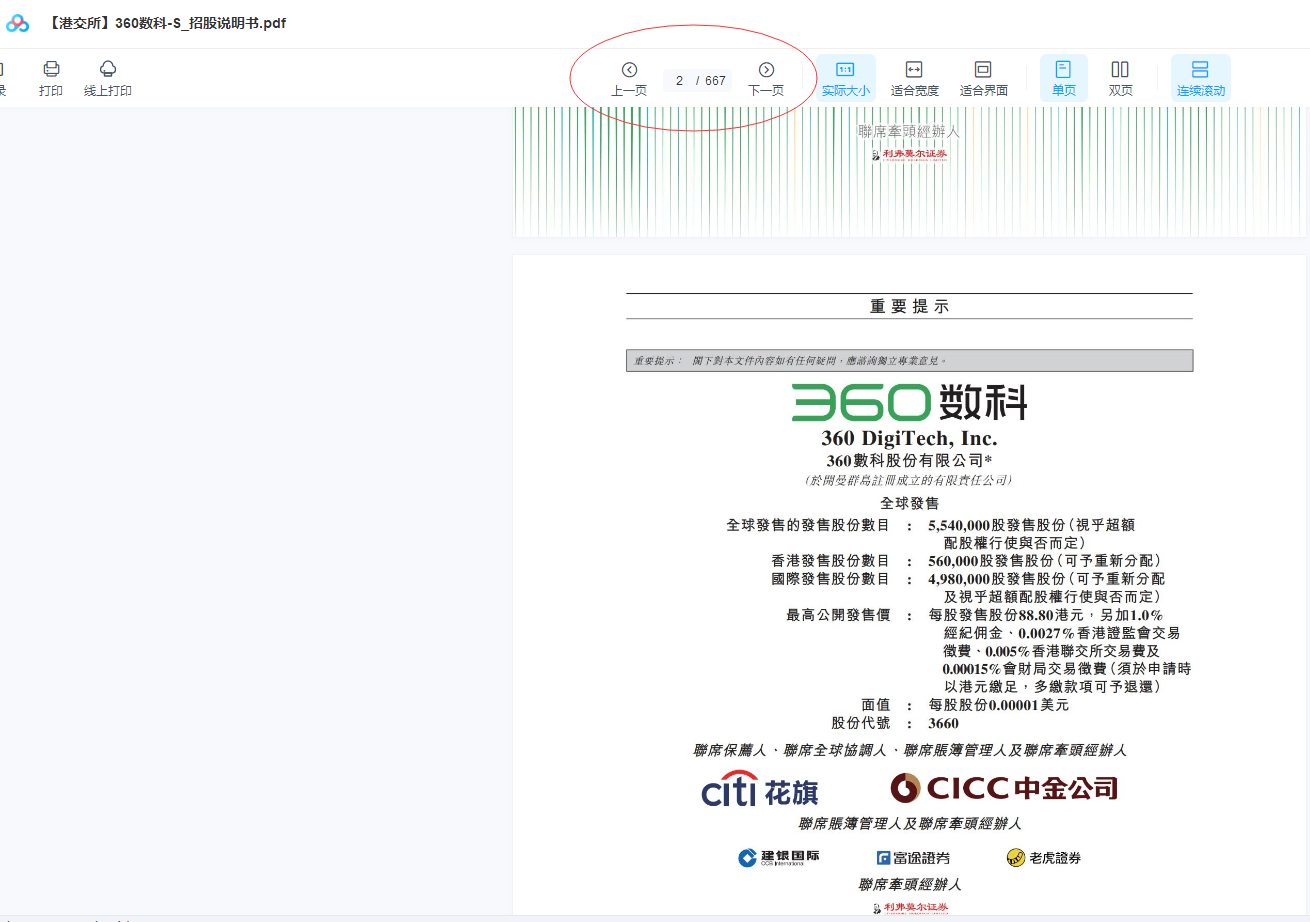Click the PDF file name title
The height and width of the screenshot is (922, 1310).
(166, 23)
